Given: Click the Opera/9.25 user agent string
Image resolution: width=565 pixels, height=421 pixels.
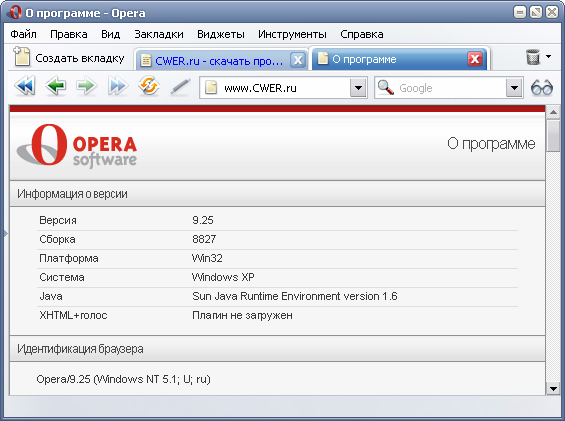Looking at the screenshot, I should pyautogui.click(x=123, y=379).
